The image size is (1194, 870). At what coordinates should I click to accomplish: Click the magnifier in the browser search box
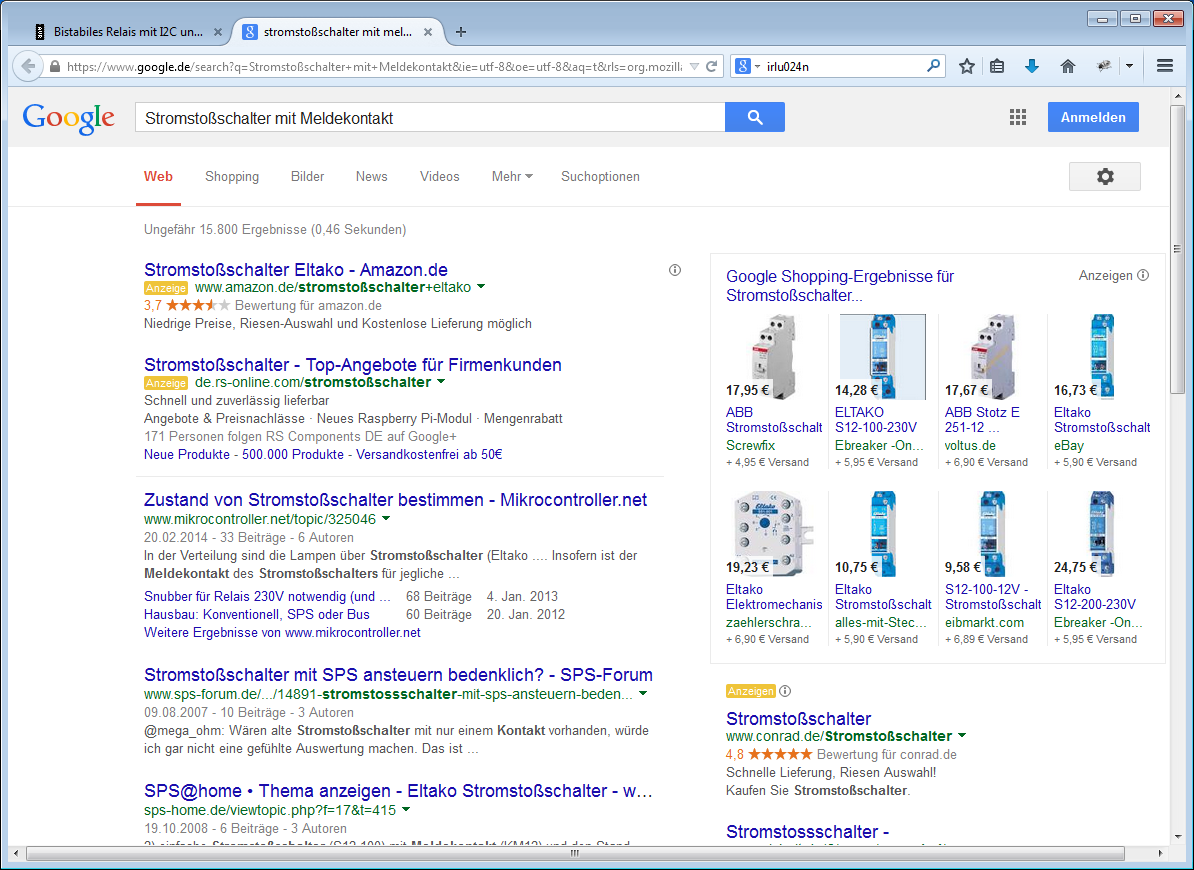point(934,66)
